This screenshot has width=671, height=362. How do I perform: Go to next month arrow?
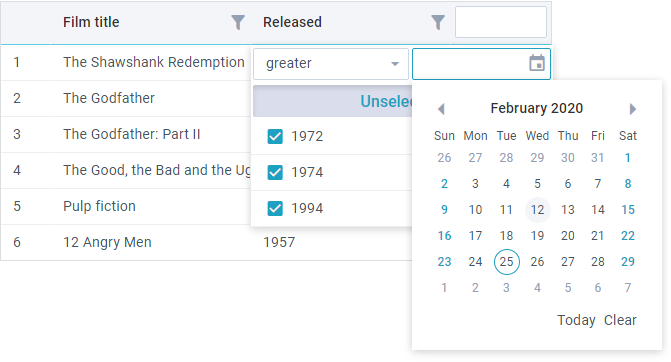point(632,109)
